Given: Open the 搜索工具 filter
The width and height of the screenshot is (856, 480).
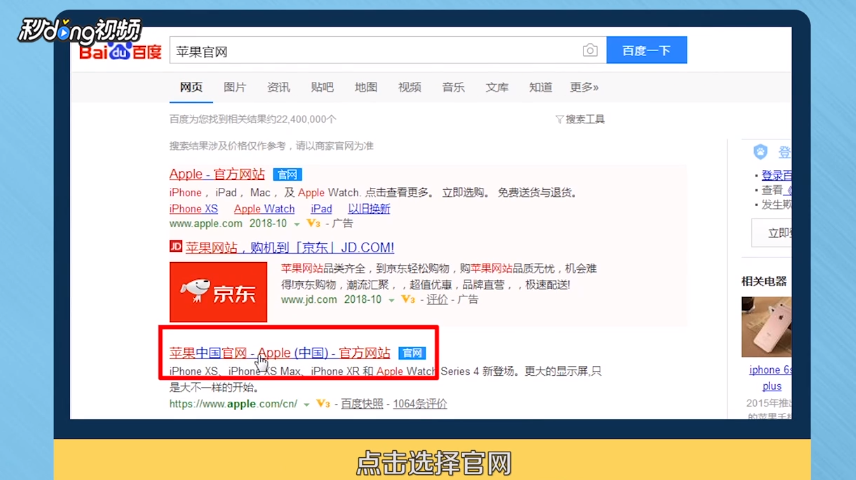Looking at the screenshot, I should 580,119.
